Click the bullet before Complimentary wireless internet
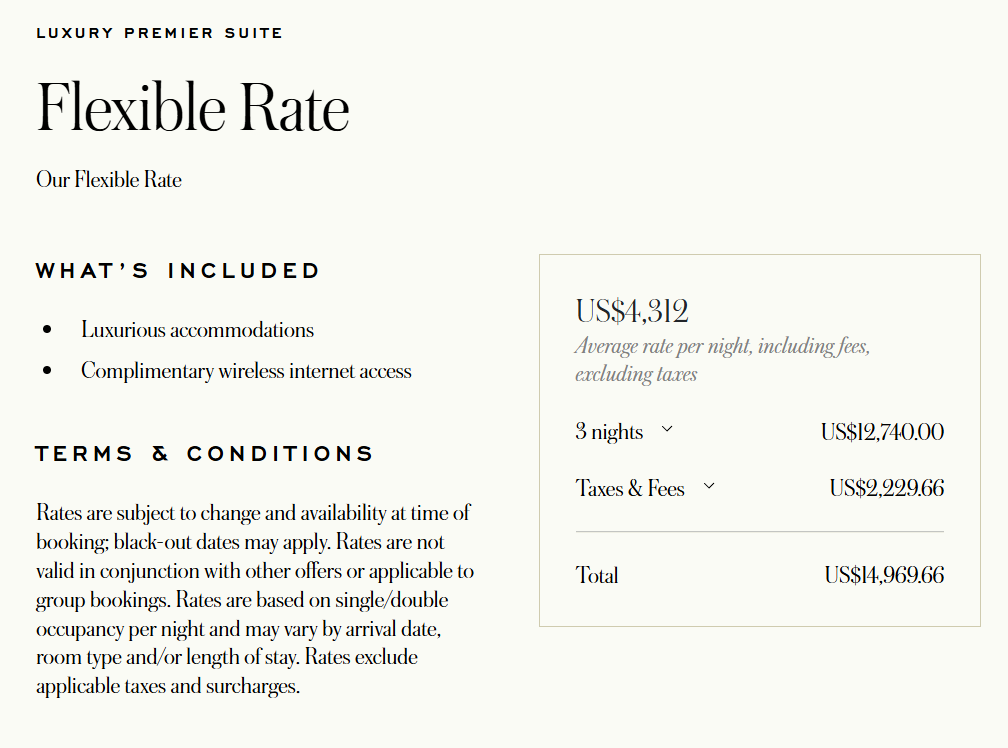 click(x=47, y=371)
